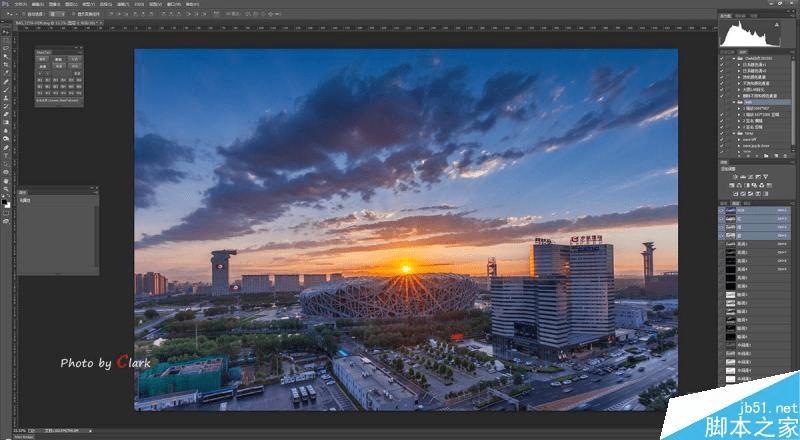Select the Crop tool
800x440 pixels.
click(x=7, y=64)
